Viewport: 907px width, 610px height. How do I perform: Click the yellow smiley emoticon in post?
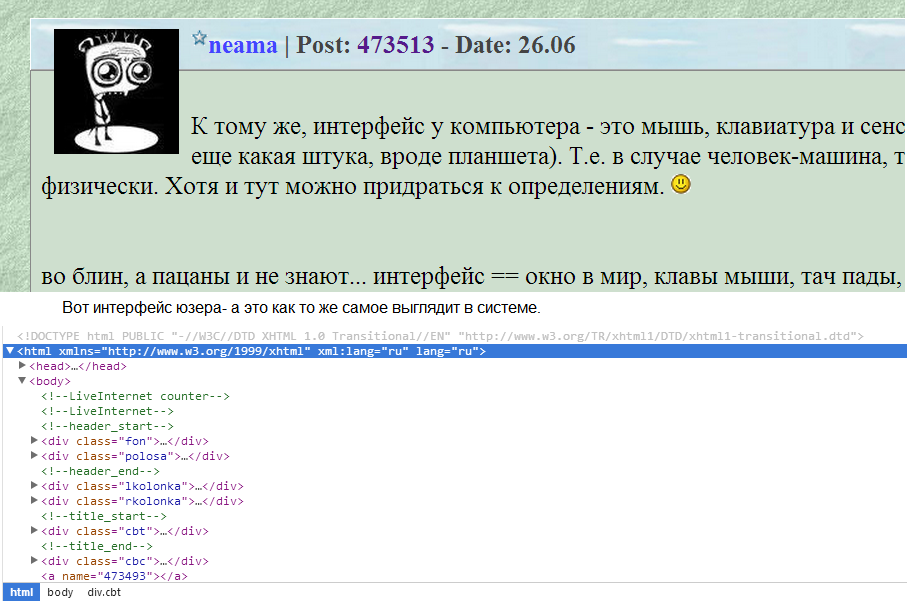click(x=681, y=184)
